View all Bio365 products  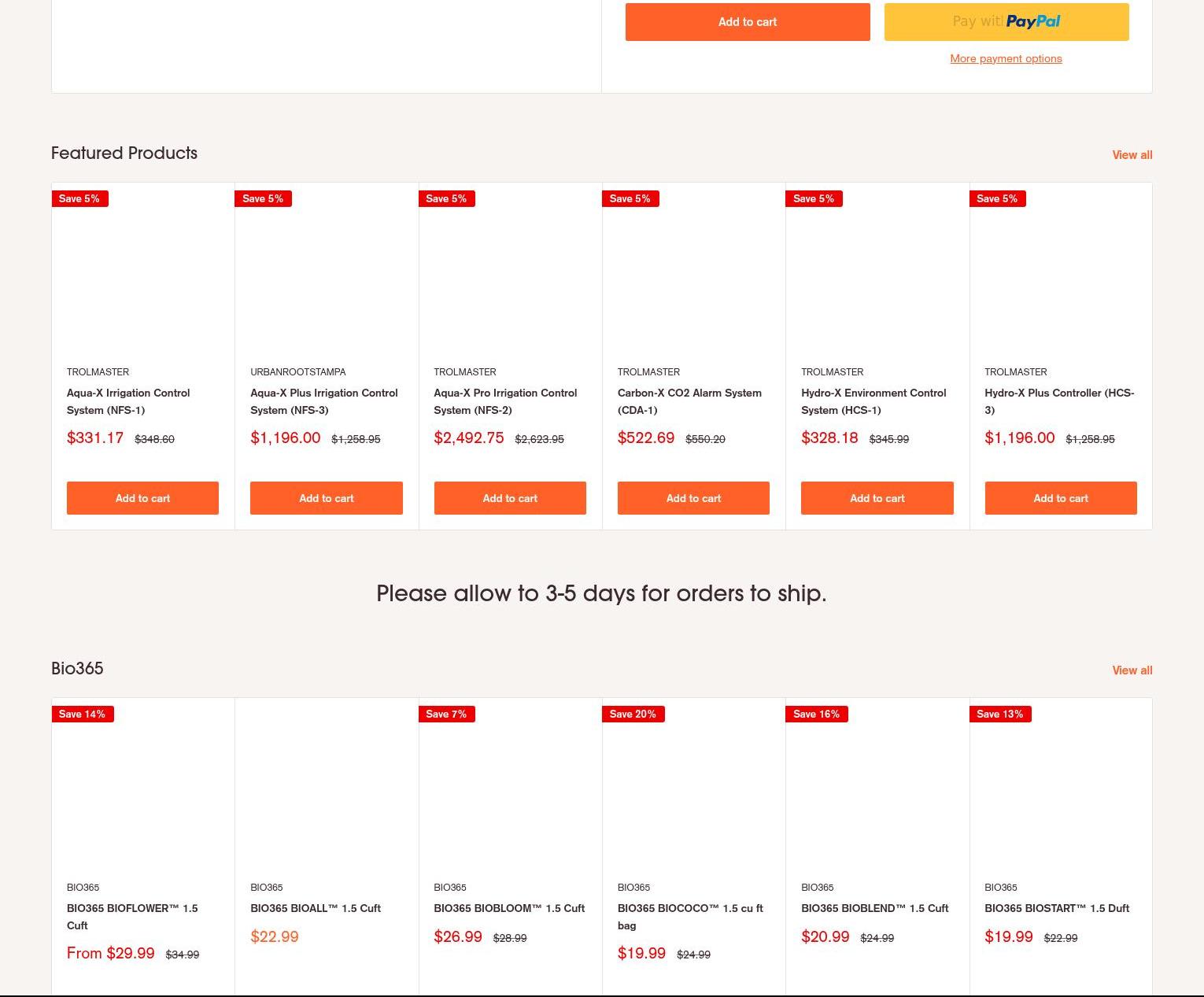(1132, 670)
